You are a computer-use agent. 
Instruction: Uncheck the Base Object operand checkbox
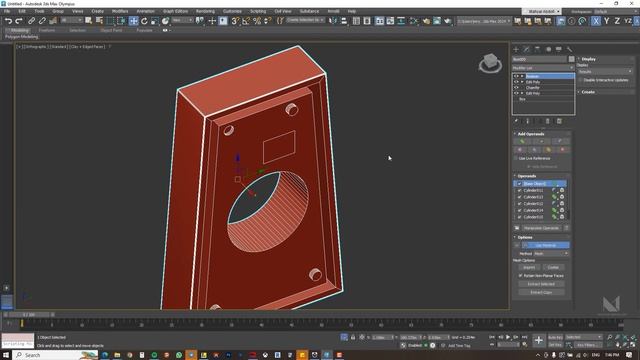tap(520, 184)
